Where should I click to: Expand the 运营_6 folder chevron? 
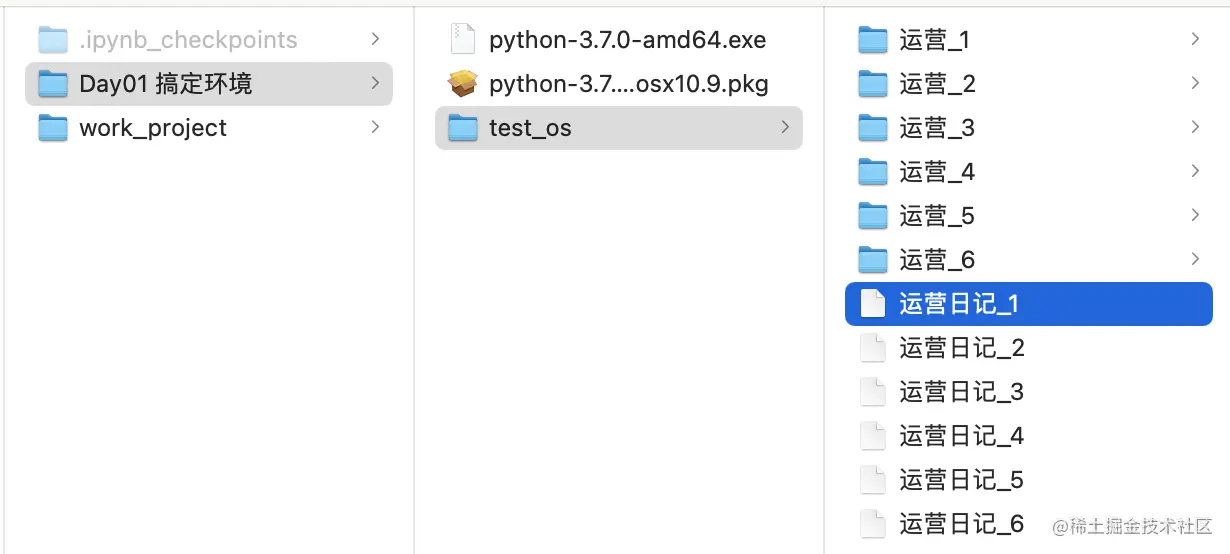pos(1195,259)
